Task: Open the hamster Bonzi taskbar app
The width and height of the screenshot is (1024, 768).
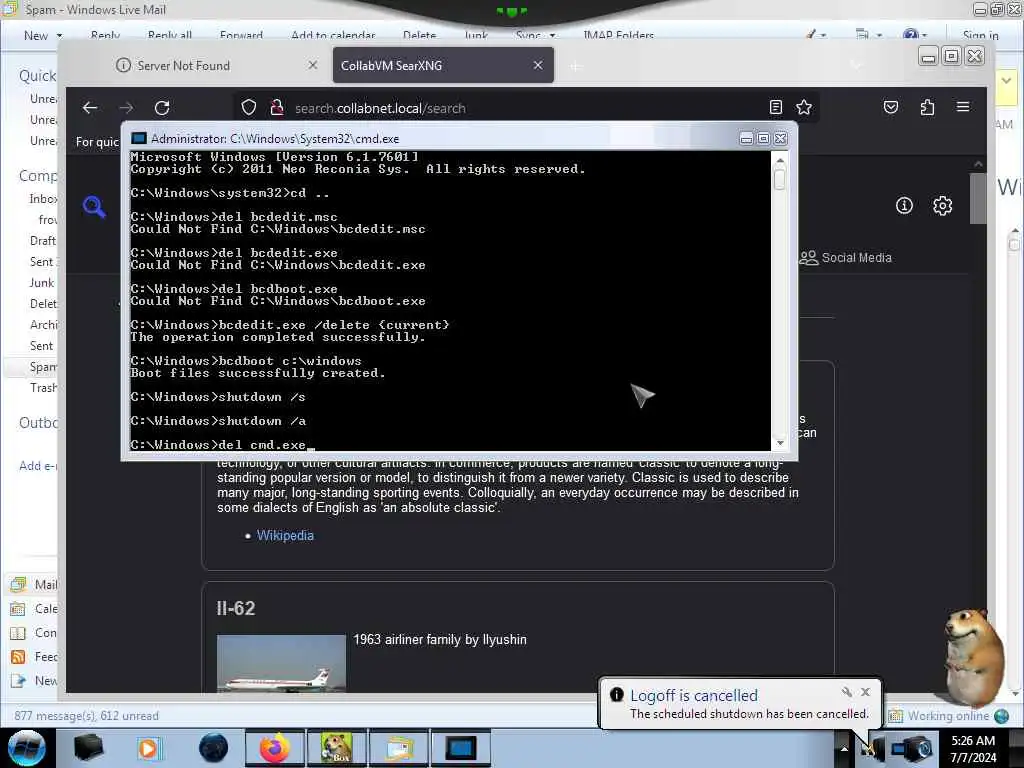Action: coord(336,748)
